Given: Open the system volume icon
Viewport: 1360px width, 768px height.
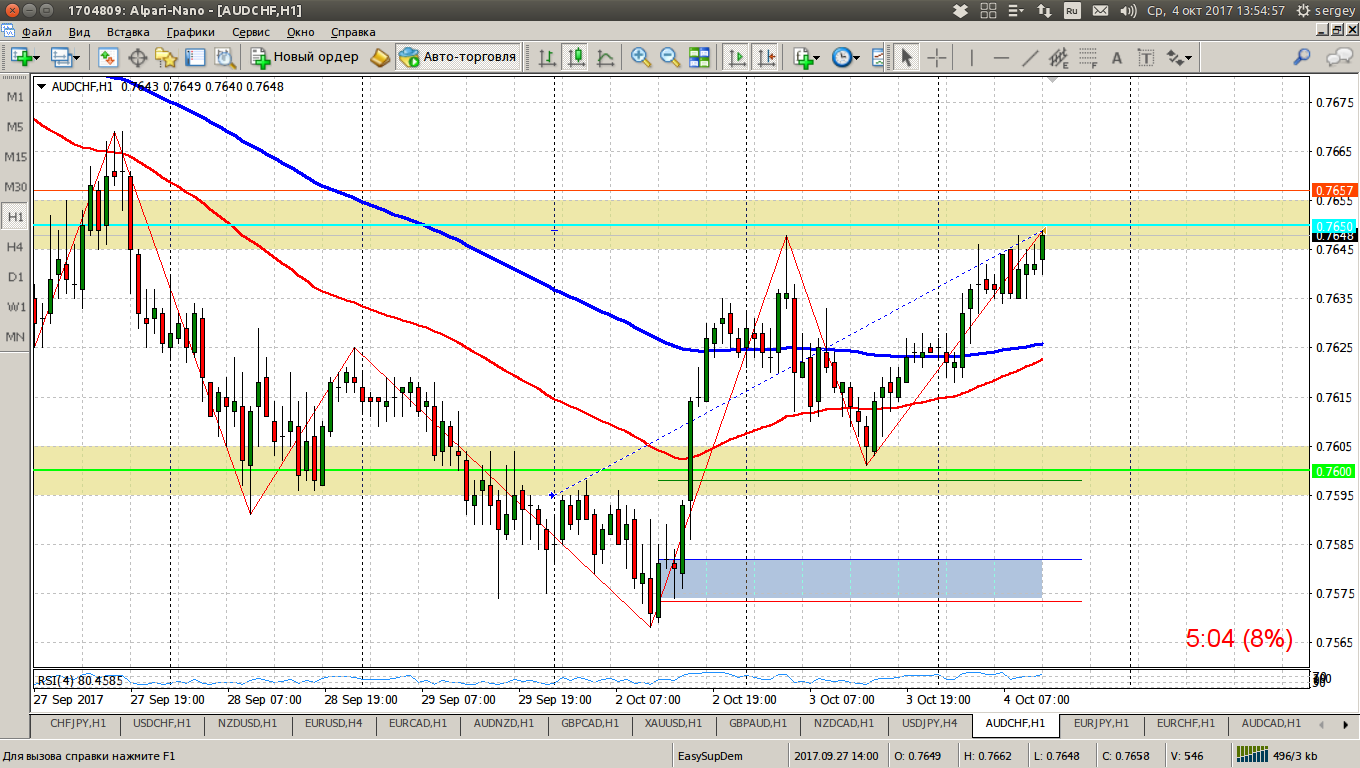Looking at the screenshot, I should (1129, 10).
